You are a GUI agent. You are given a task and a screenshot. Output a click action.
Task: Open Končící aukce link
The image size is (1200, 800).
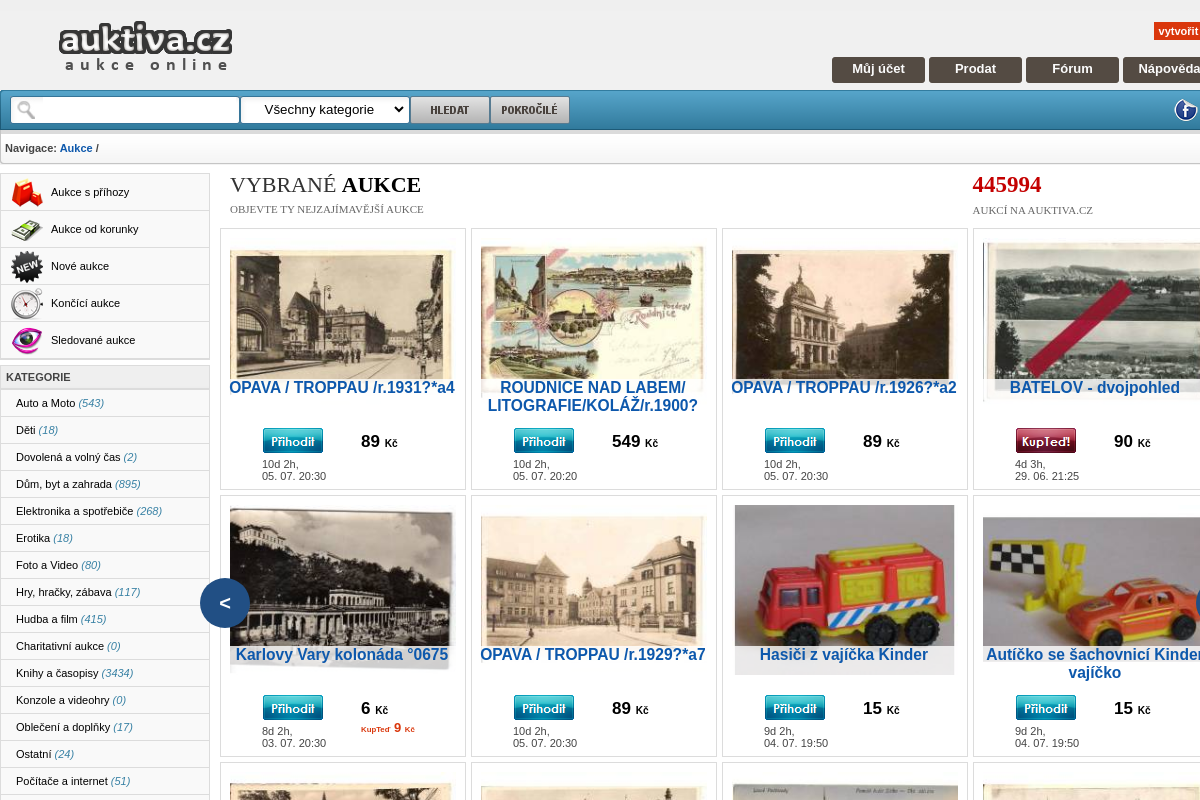(x=85, y=303)
